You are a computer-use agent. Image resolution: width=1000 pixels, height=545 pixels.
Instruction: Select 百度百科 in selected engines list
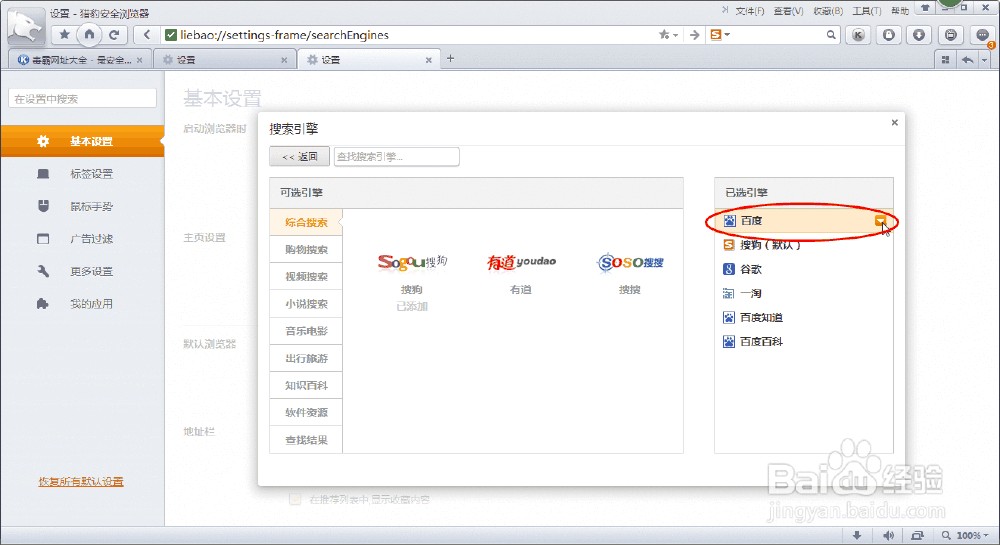coord(804,342)
